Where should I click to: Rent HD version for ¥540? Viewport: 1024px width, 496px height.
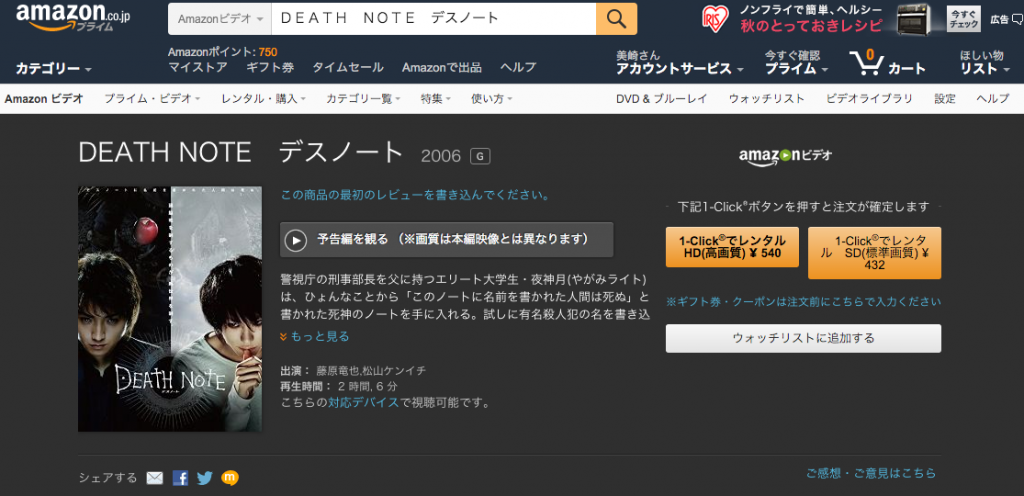click(x=732, y=247)
